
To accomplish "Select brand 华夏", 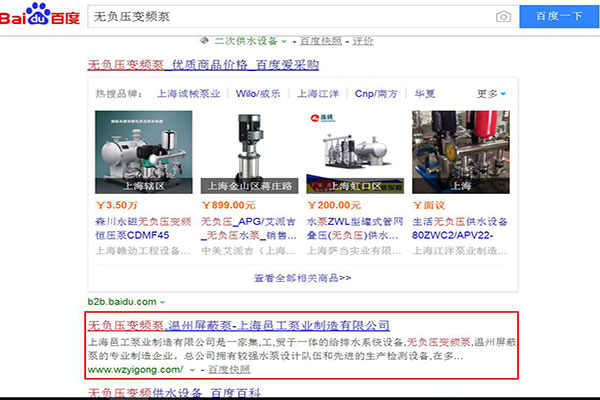I will (425, 94).
